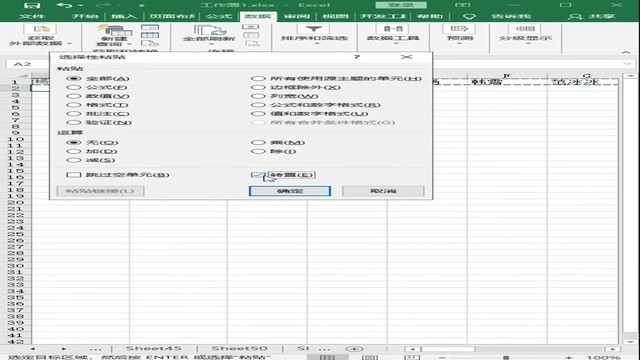Uncheck the Transpose (E) checkbox
This screenshot has height=360, width=640.
pyautogui.click(x=256, y=175)
